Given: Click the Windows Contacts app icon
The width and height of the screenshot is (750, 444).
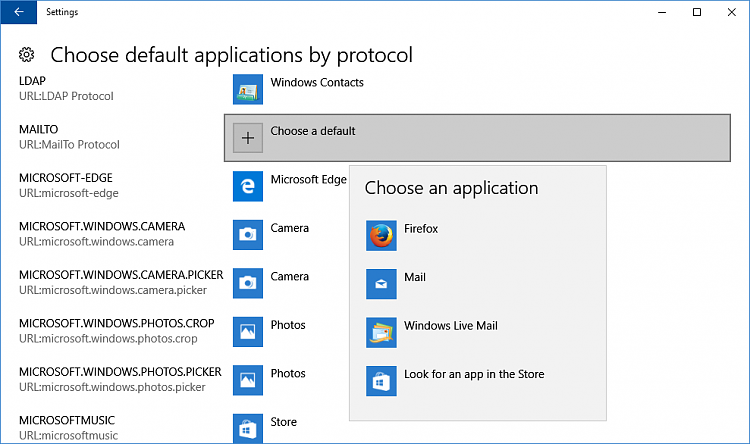Looking at the screenshot, I should (248, 89).
